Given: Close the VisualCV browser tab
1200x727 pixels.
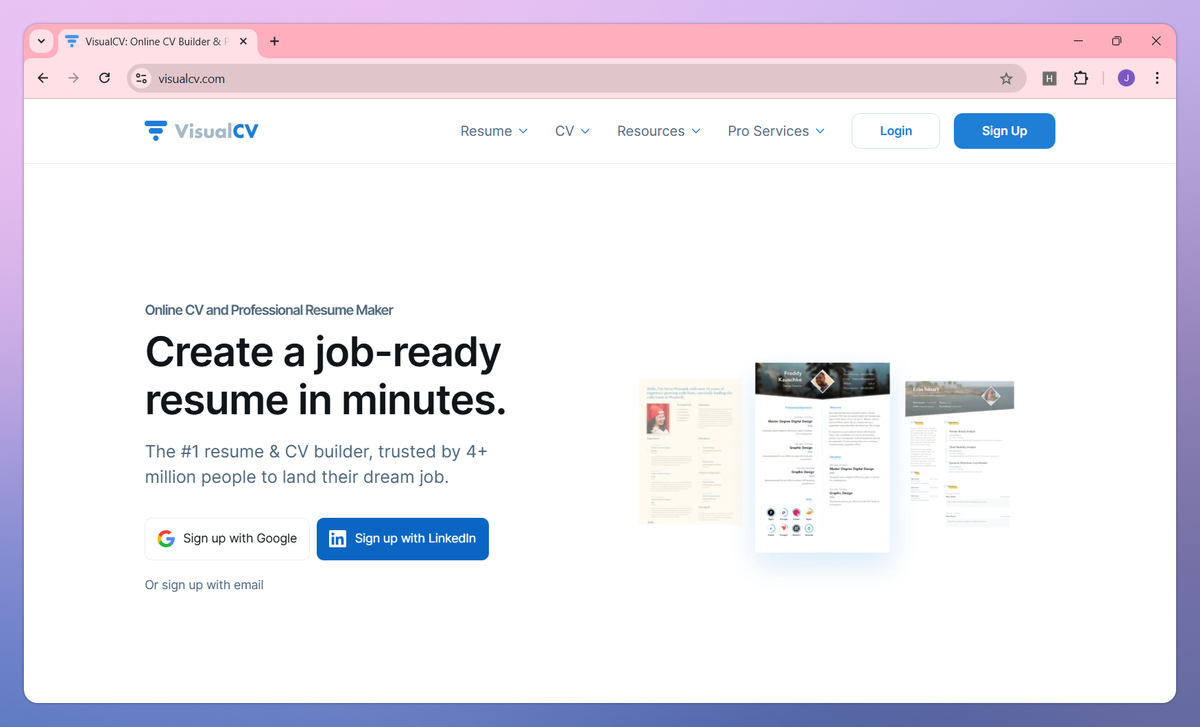Looking at the screenshot, I should point(243,41).
